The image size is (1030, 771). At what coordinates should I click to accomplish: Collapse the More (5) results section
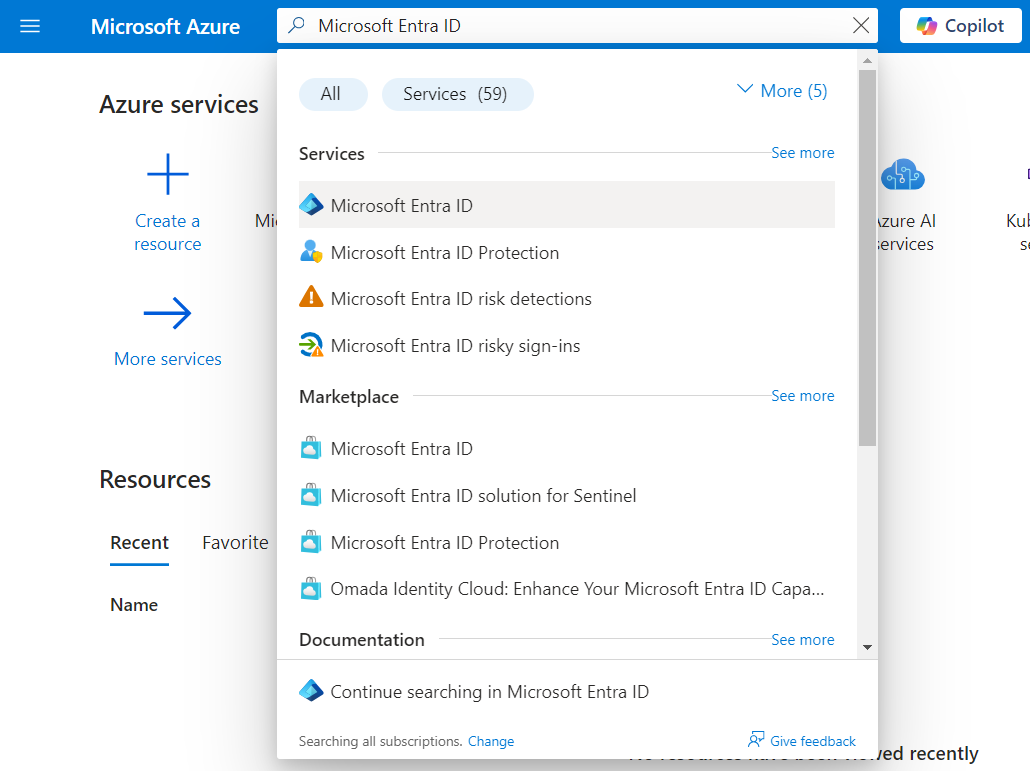tap(780, 90)
